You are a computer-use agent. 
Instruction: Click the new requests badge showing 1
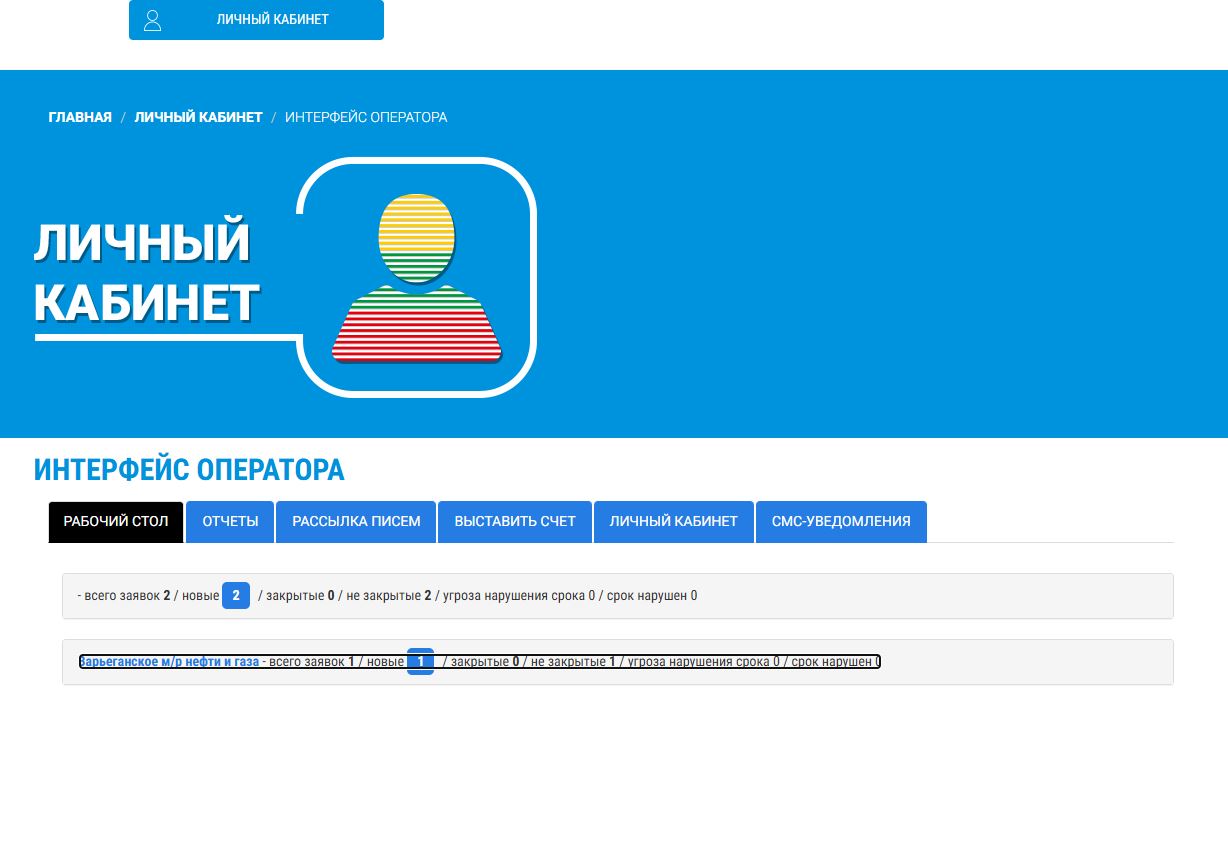tap(420, 662)
